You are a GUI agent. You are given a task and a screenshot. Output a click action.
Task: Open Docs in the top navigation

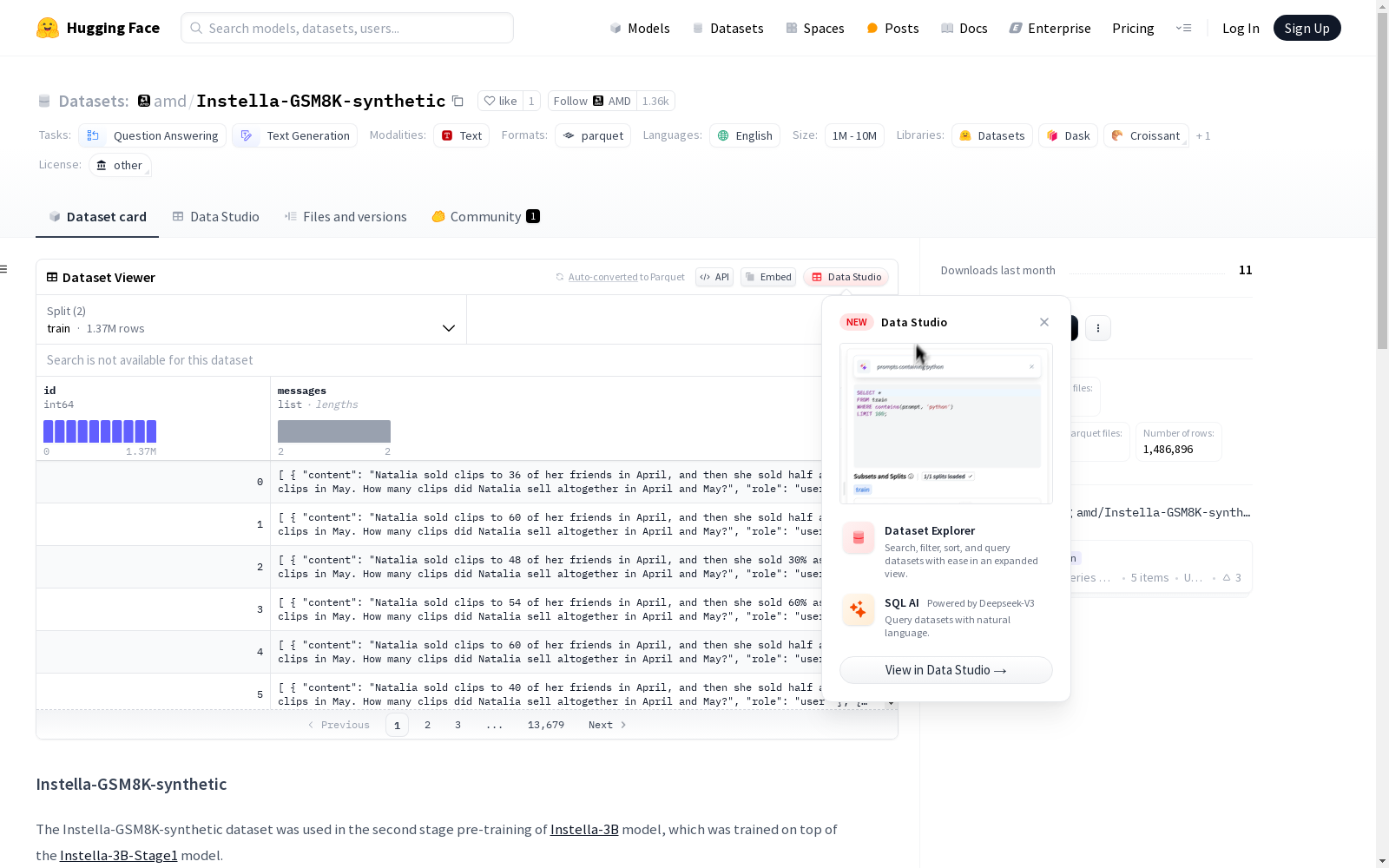[x=964, y=28]
